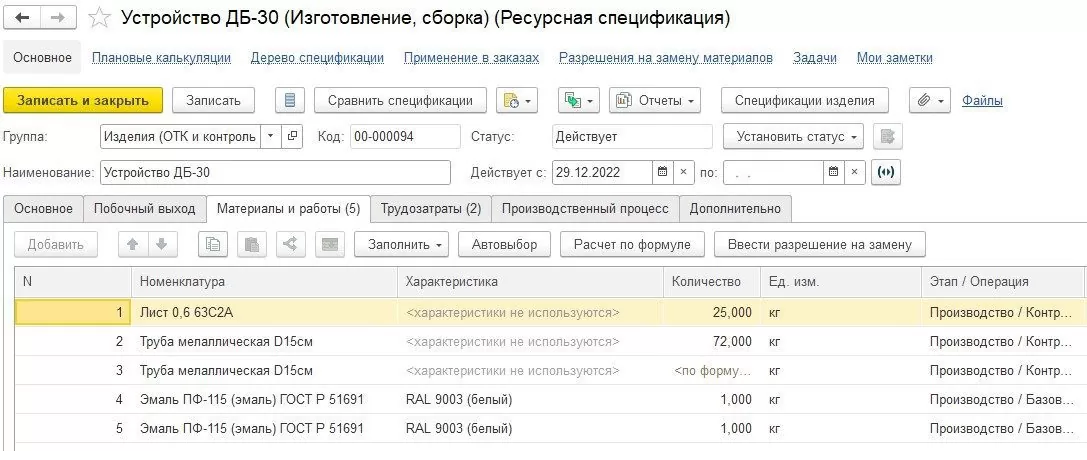Click open icon next to Группа field
Image resolution: width=1087 pixels, height=460 pixels.
[291, 136]
